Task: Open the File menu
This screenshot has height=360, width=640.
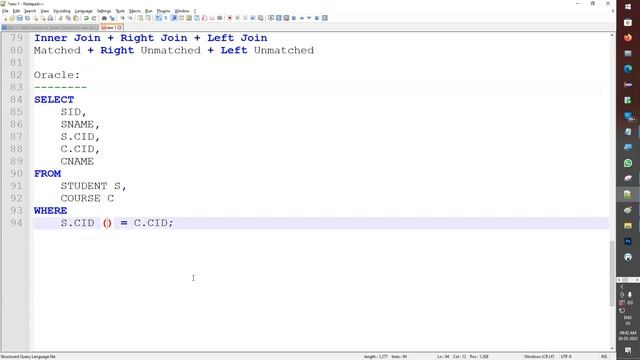Action: click(x=5, y=11)
